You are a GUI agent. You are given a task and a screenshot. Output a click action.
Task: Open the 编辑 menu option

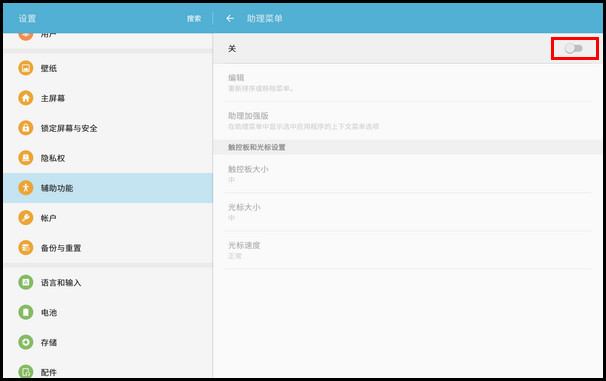pyautogui.click(x=408, y=83)
